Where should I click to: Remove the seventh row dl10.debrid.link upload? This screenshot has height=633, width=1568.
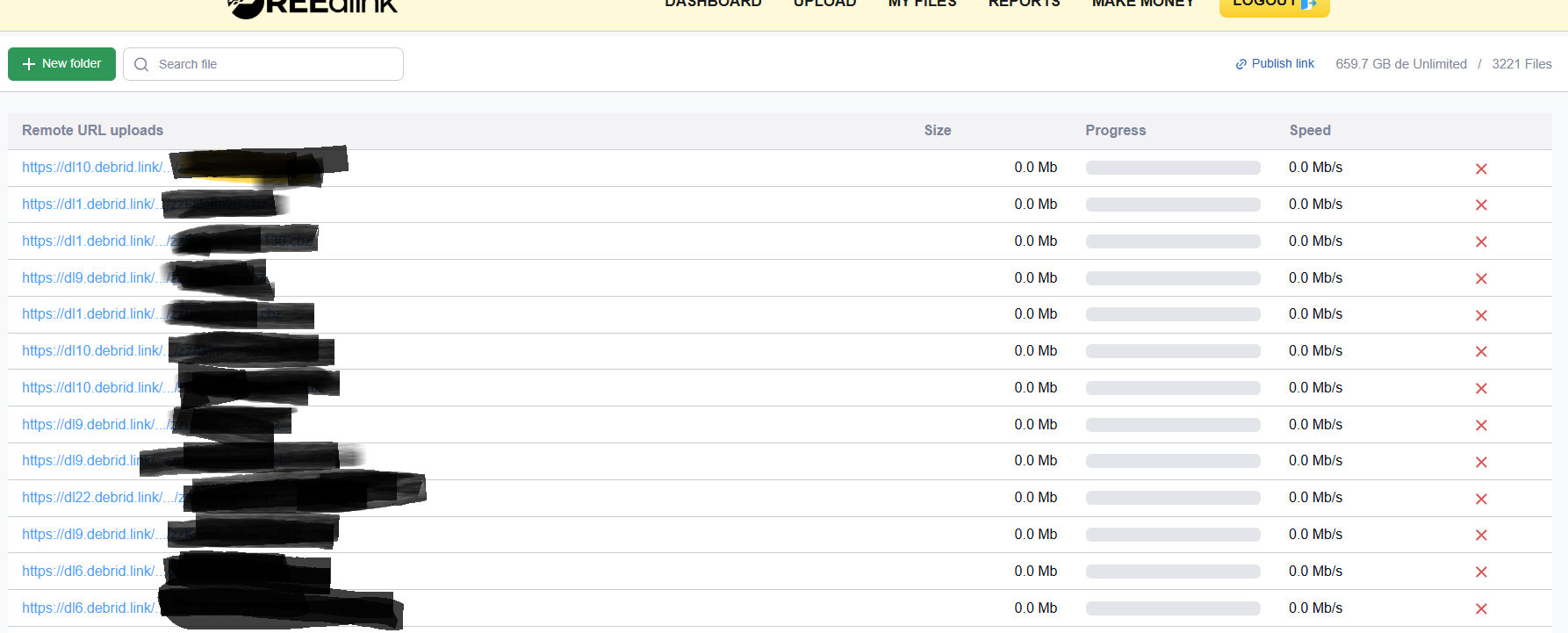pos(1481,388)
